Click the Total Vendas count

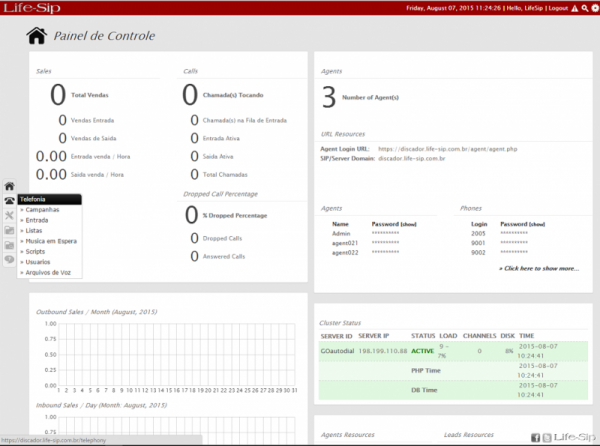coord(58,95)
